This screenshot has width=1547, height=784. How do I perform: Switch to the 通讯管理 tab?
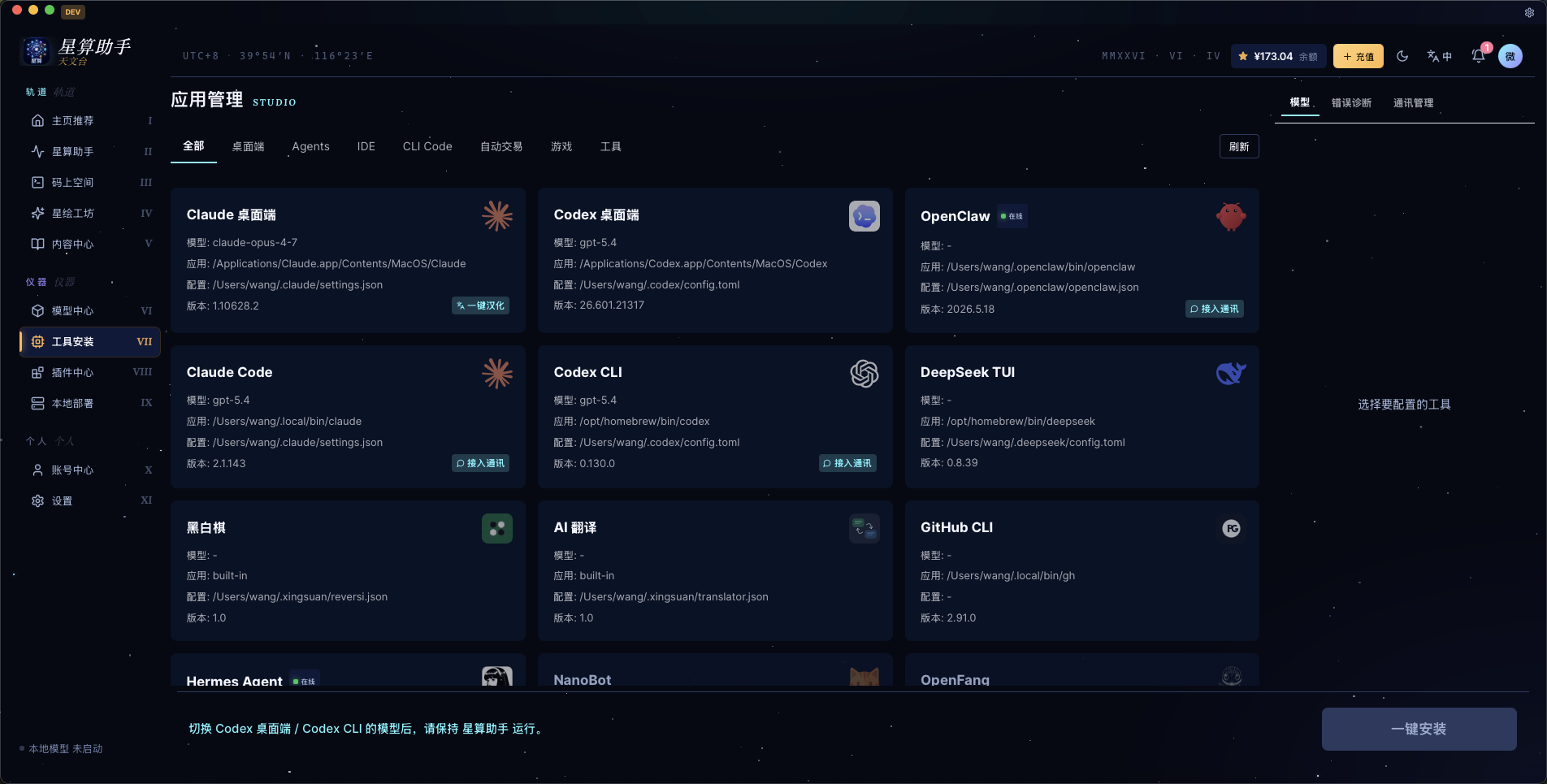click(1413, 102)
